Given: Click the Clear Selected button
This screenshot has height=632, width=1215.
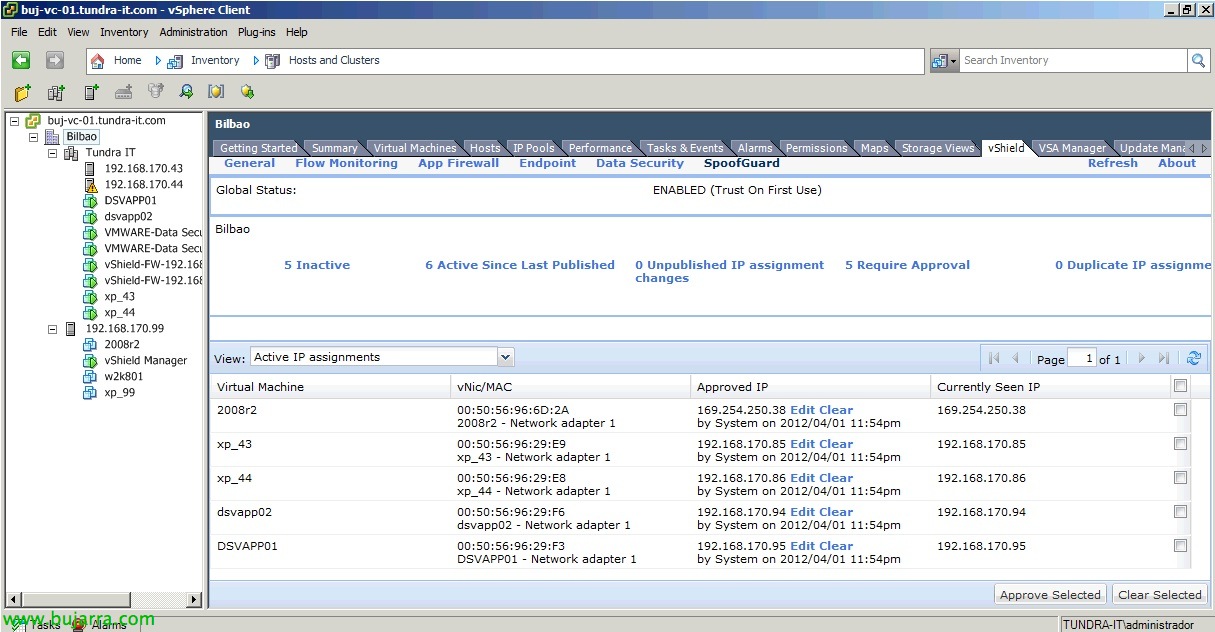Looking at the screenshot, I should point(1160,595).
